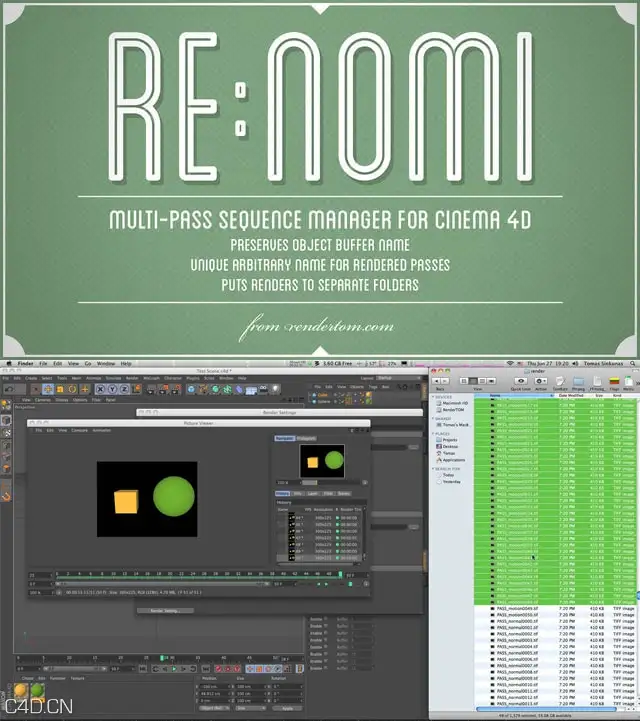The image size is (640, 721).
Task: Switch to Histogram tab in Picture Viewer
Action: [x=306, y=438]
